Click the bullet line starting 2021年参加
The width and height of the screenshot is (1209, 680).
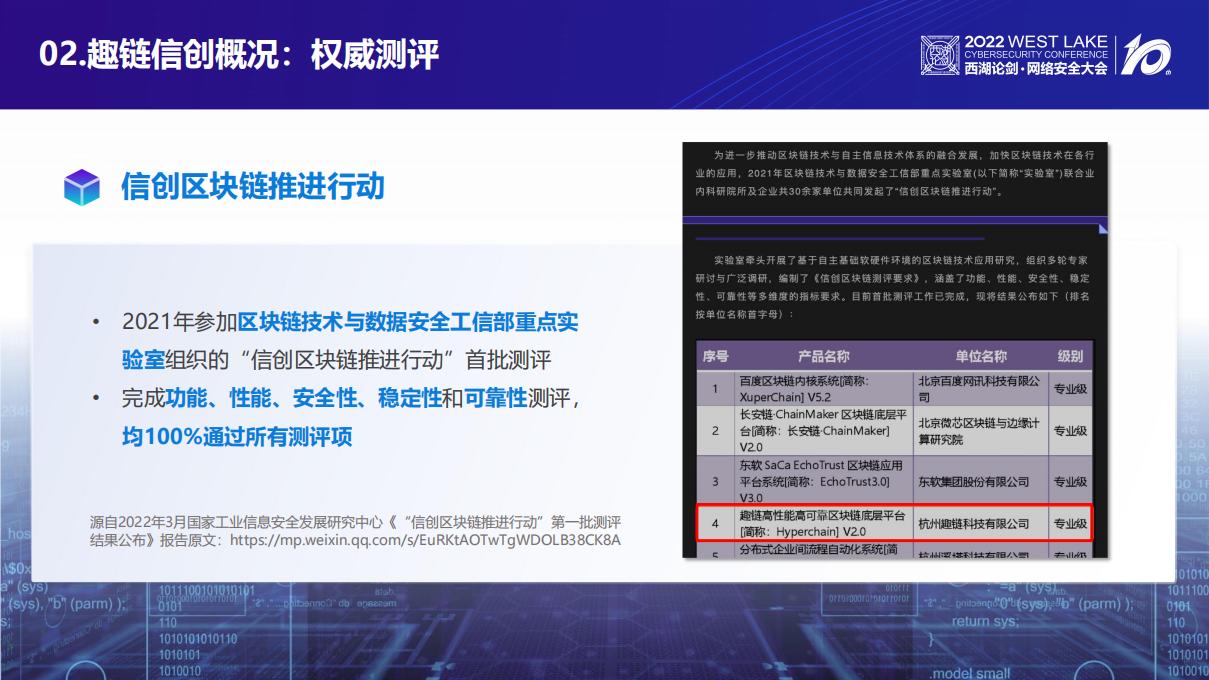[x=350, y=341]
